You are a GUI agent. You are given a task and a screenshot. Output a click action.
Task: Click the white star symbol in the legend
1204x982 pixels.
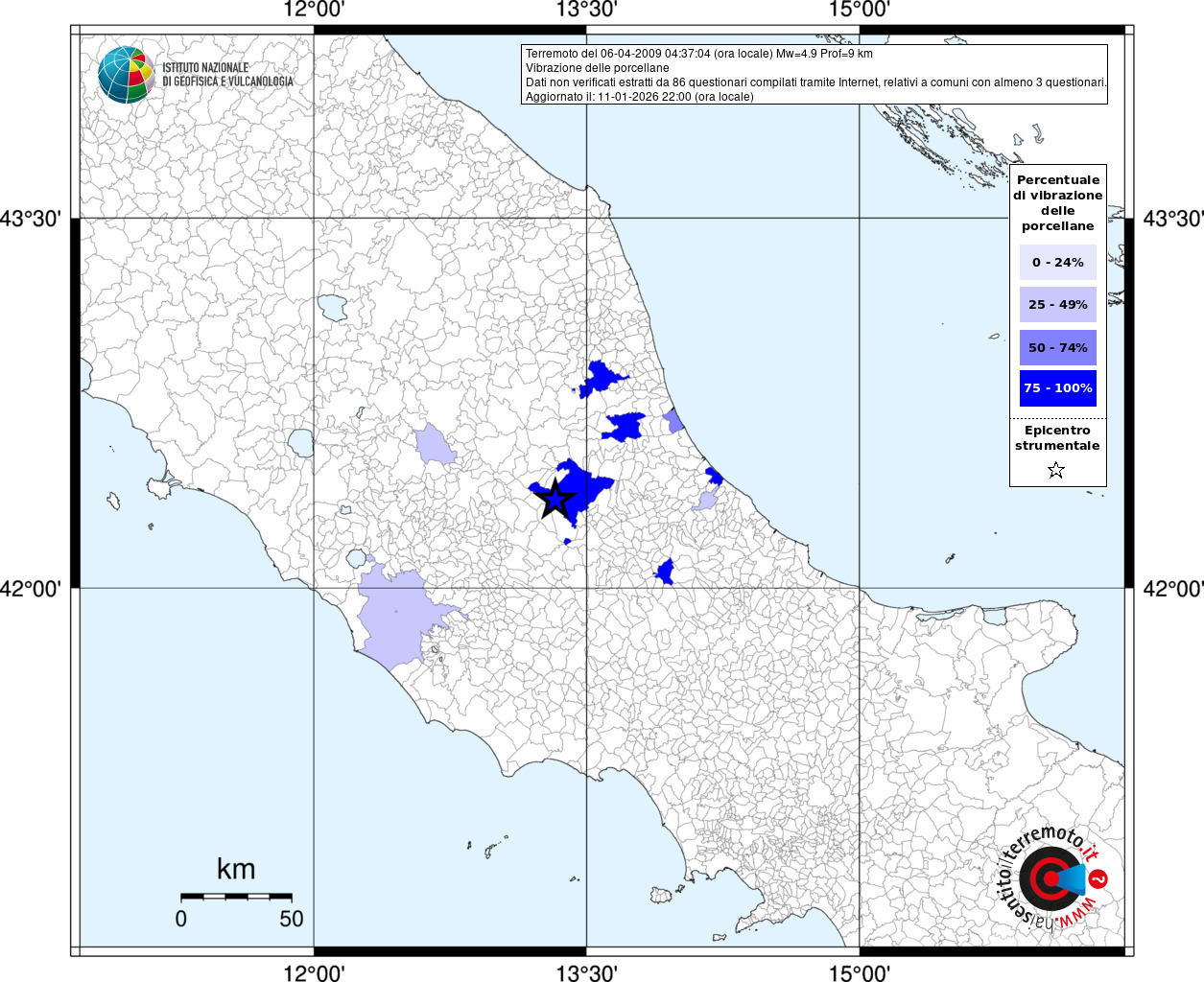pyautogui.click(x=1056, y=470)
